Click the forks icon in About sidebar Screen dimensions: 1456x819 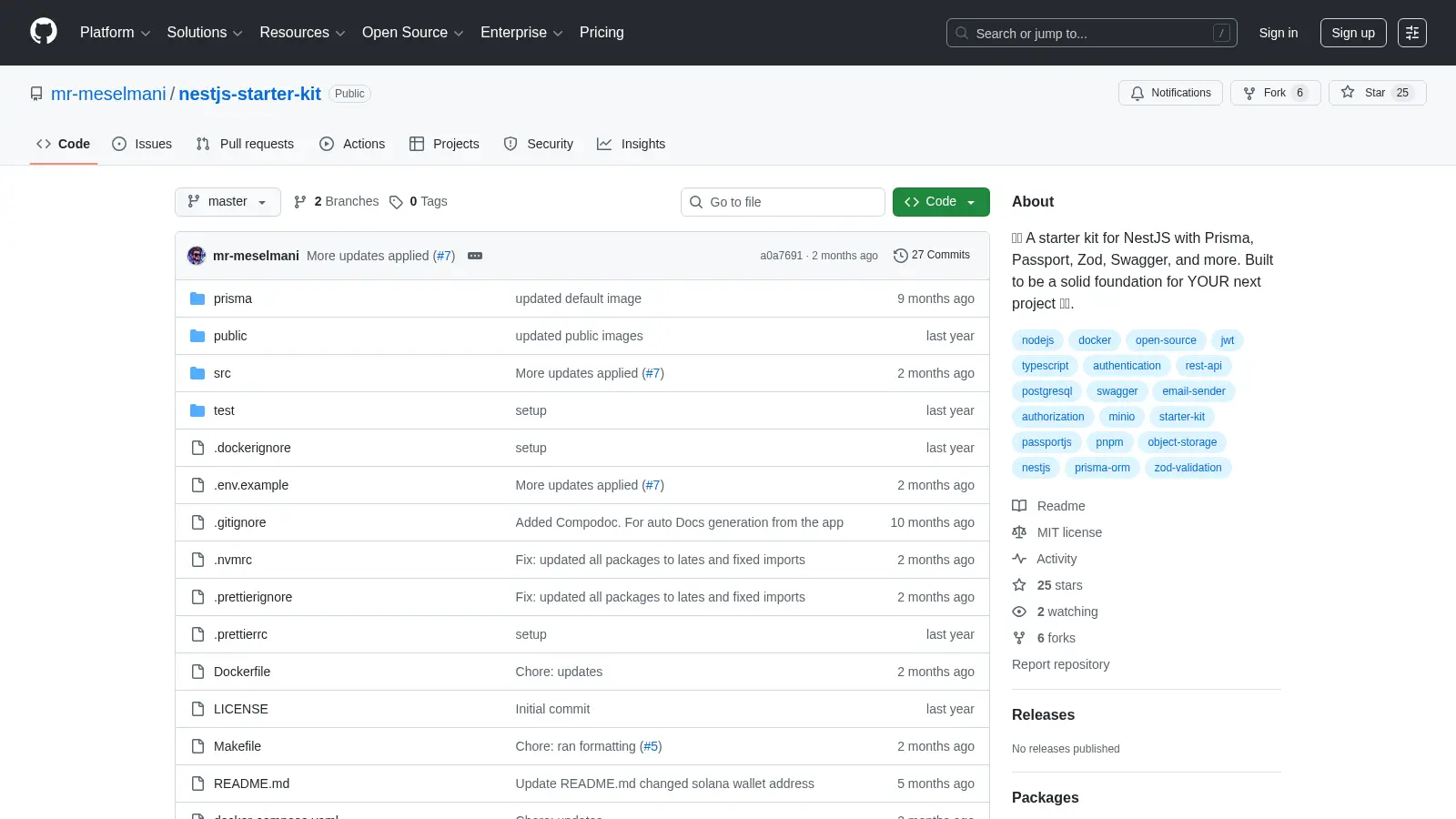[1019, 638]
